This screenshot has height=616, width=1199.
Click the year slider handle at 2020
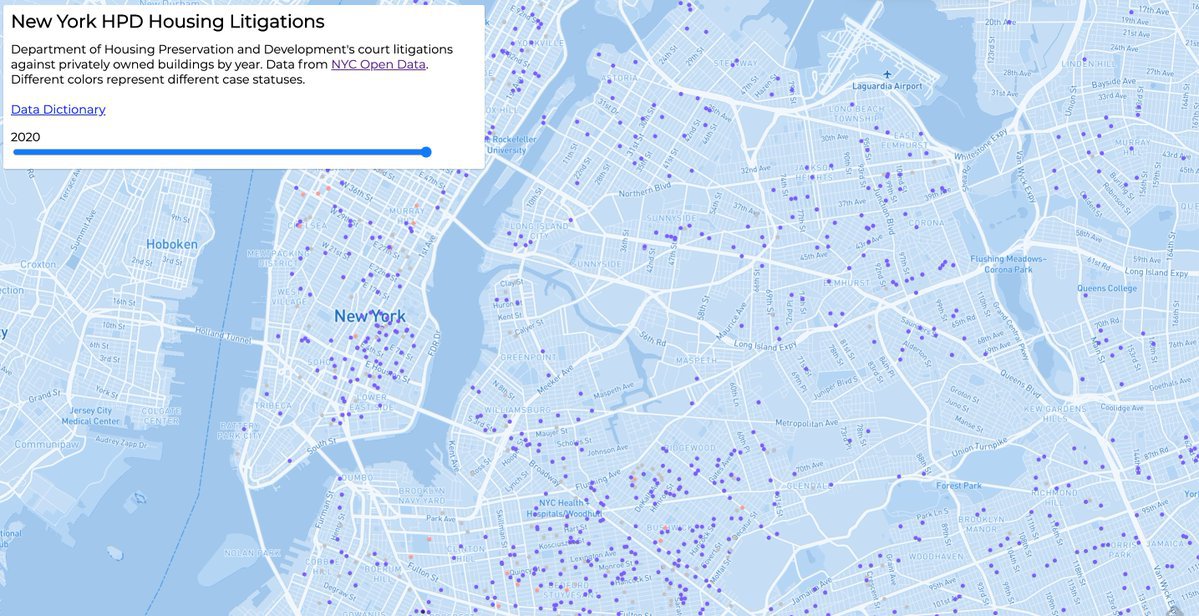(x=426, y=152)
